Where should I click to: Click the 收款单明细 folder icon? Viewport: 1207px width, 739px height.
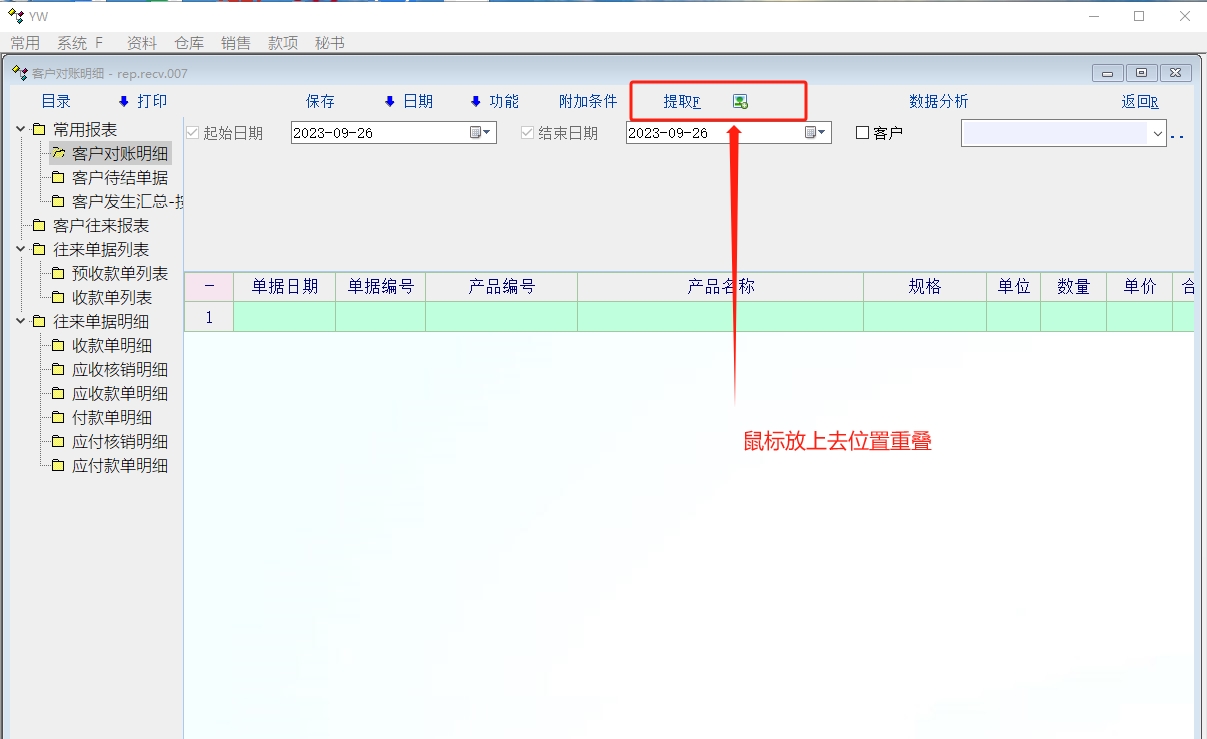(59, 346)
